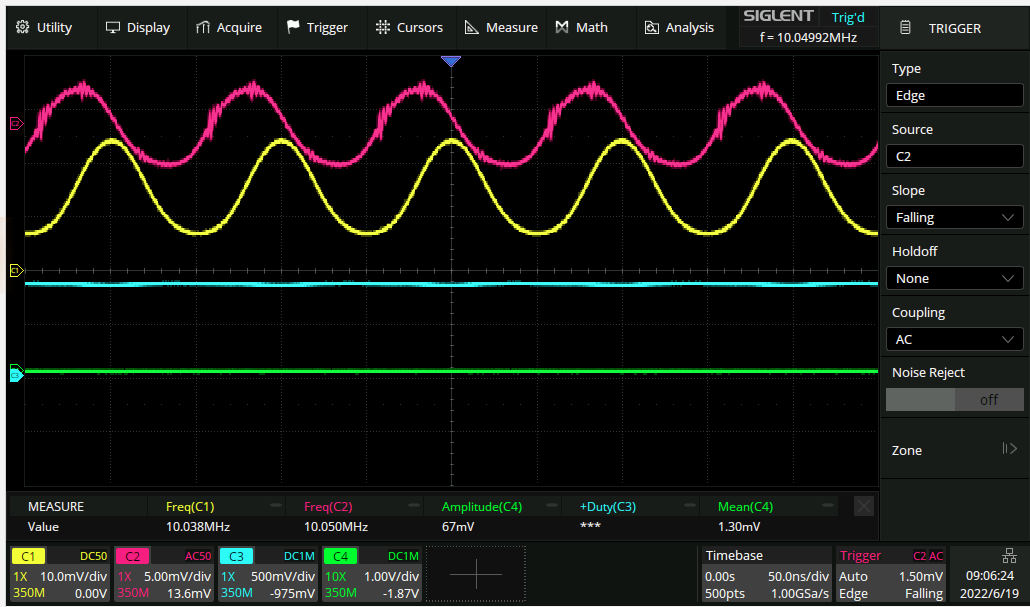Click the Display monitor icon
Viewport: 1030px width, 607px height.
pos(113,28)
